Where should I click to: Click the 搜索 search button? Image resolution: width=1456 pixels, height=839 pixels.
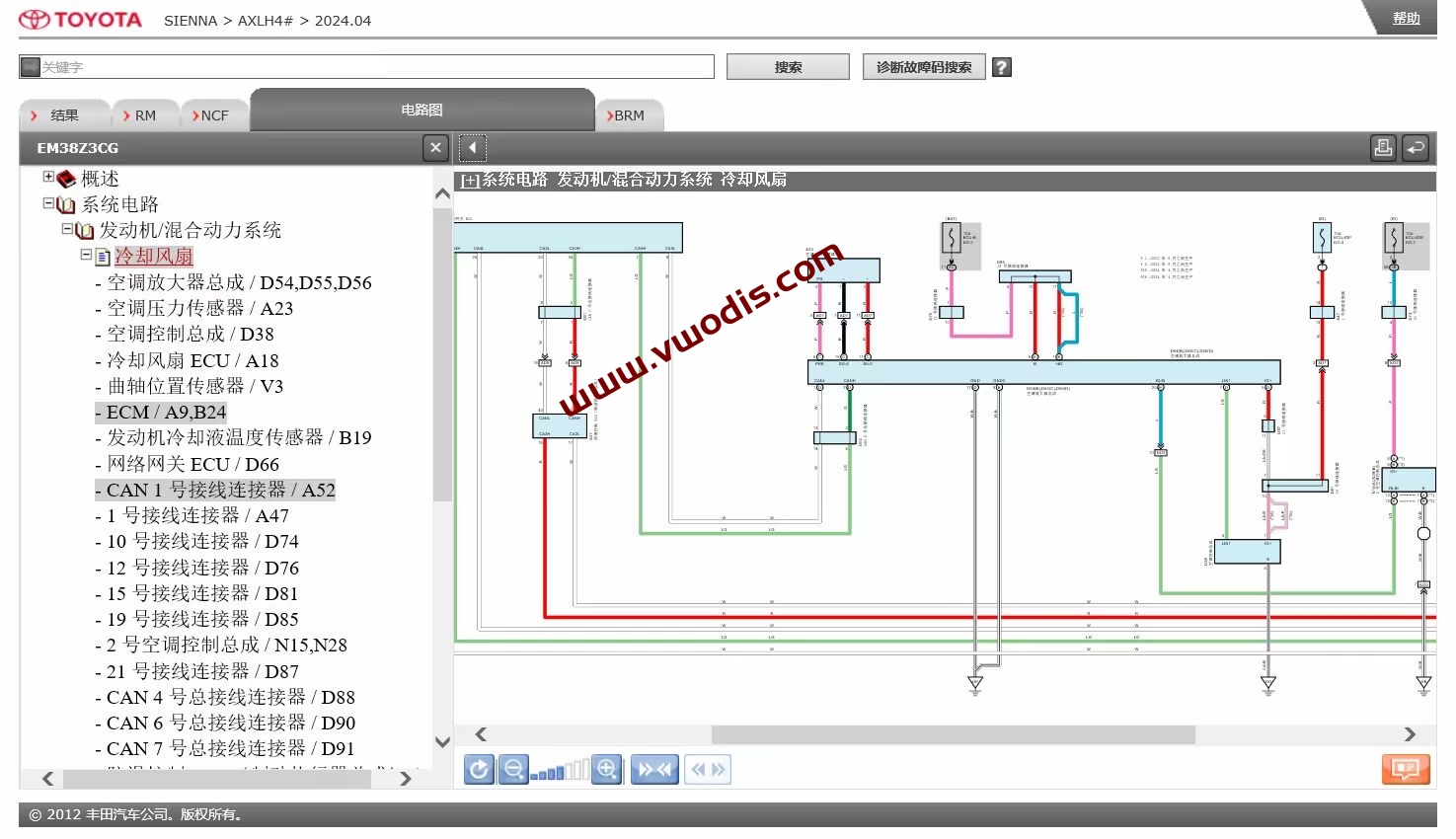(x=787, y=66)
